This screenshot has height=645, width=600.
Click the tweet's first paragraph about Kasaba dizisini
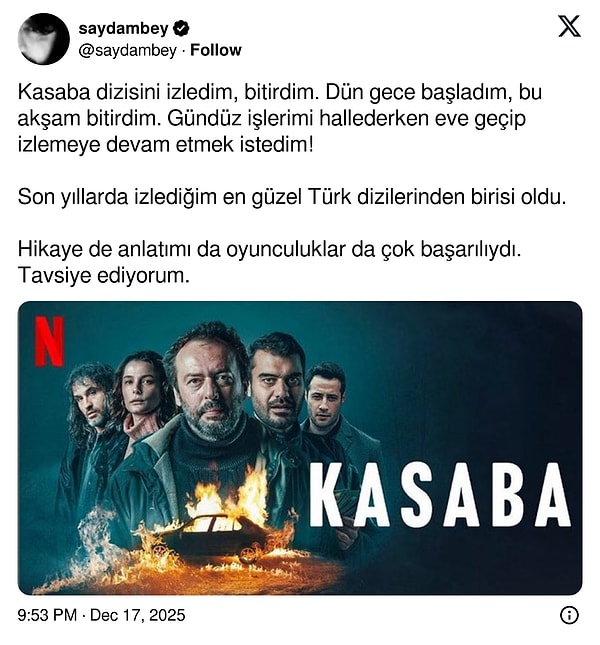280,118
